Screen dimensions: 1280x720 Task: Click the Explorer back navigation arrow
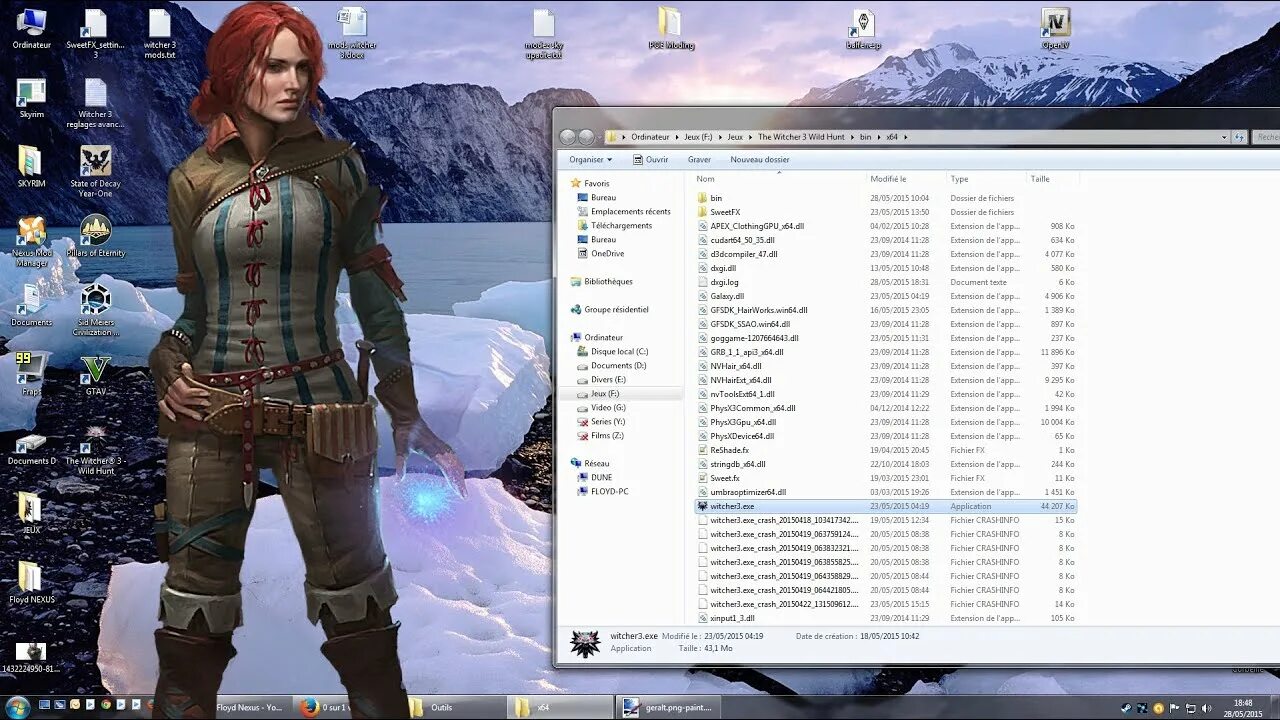tap(568, 137)
